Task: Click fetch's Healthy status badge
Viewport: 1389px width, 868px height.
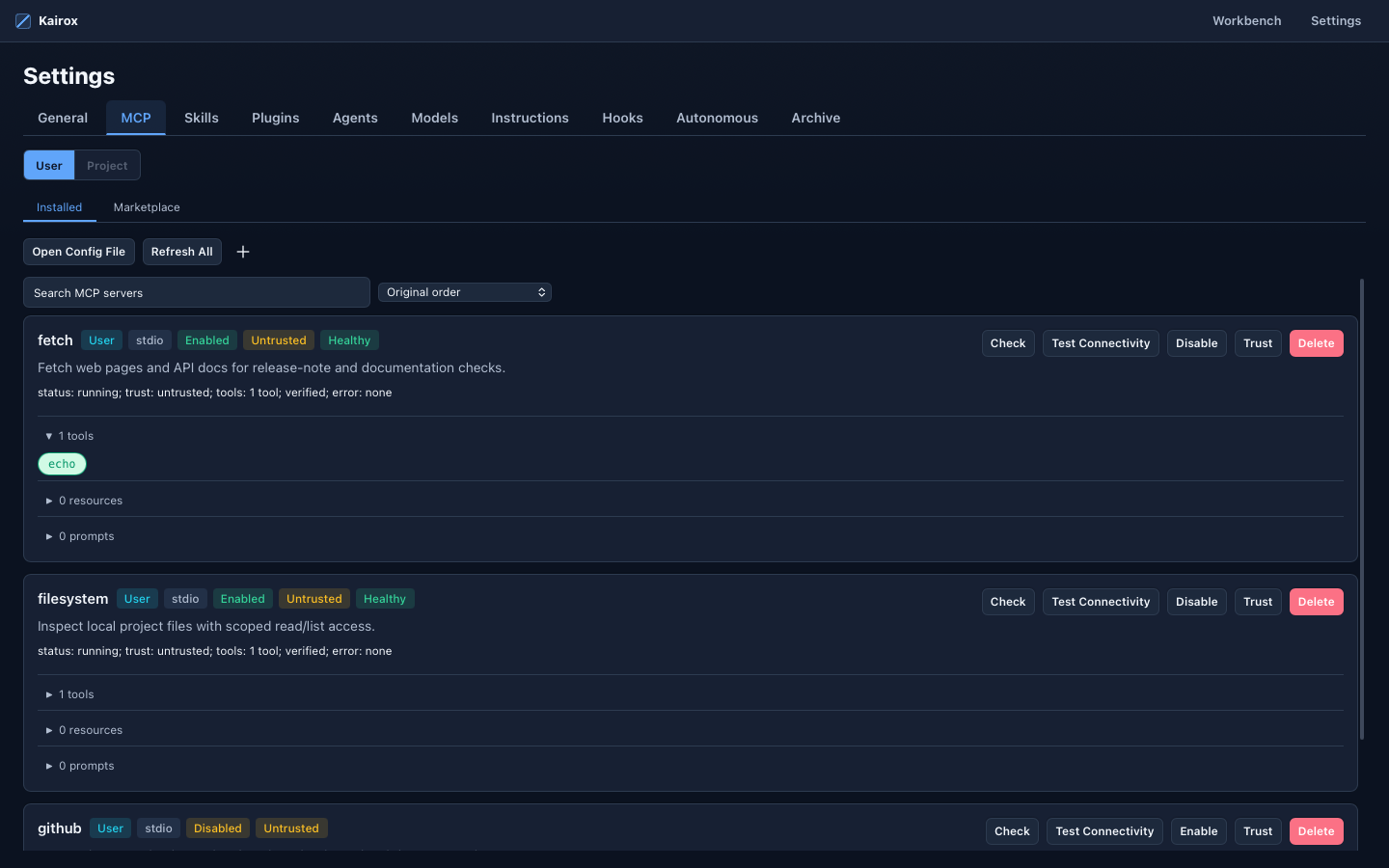Action: click(349, 340)
